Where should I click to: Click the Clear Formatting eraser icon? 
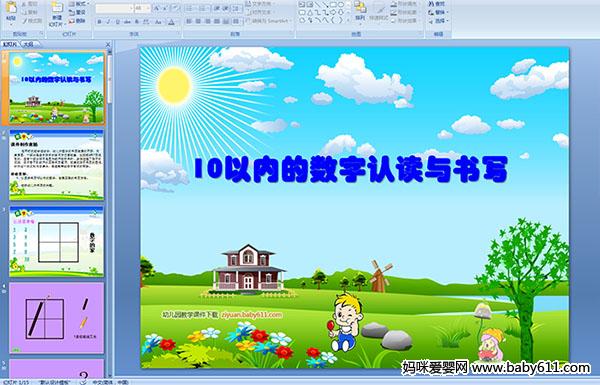click(176, 8)
